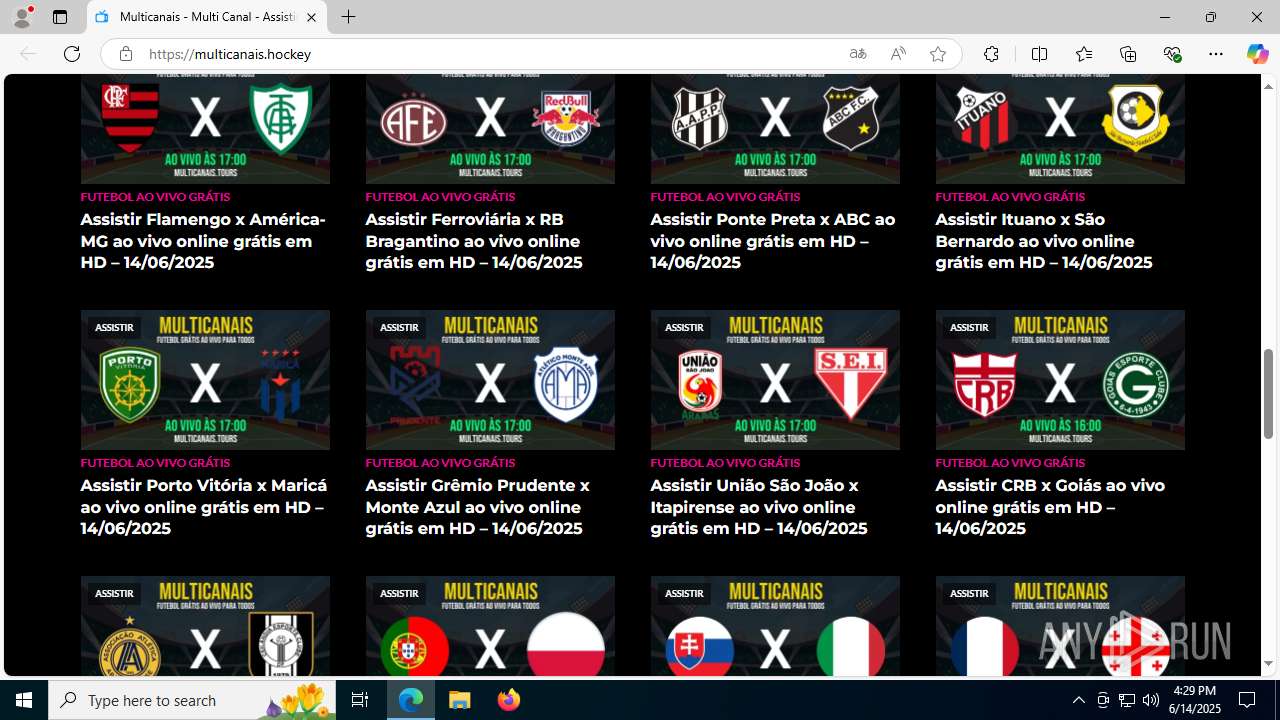Open Firefox taskbar icon
Screen dimensions: 1280x720
(x=509, y=700)
